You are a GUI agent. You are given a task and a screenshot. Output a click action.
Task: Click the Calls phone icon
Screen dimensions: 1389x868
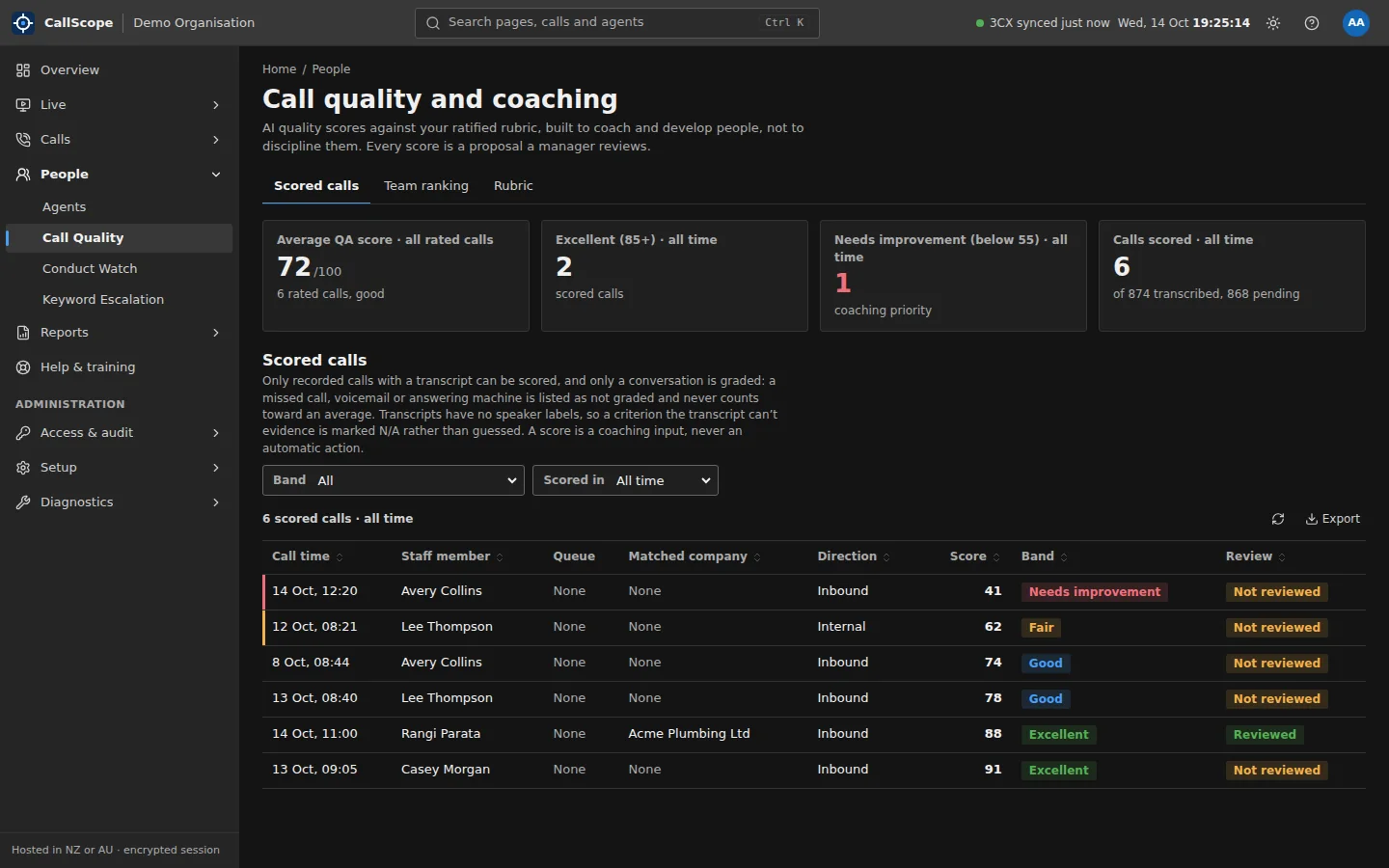point(23,140)
